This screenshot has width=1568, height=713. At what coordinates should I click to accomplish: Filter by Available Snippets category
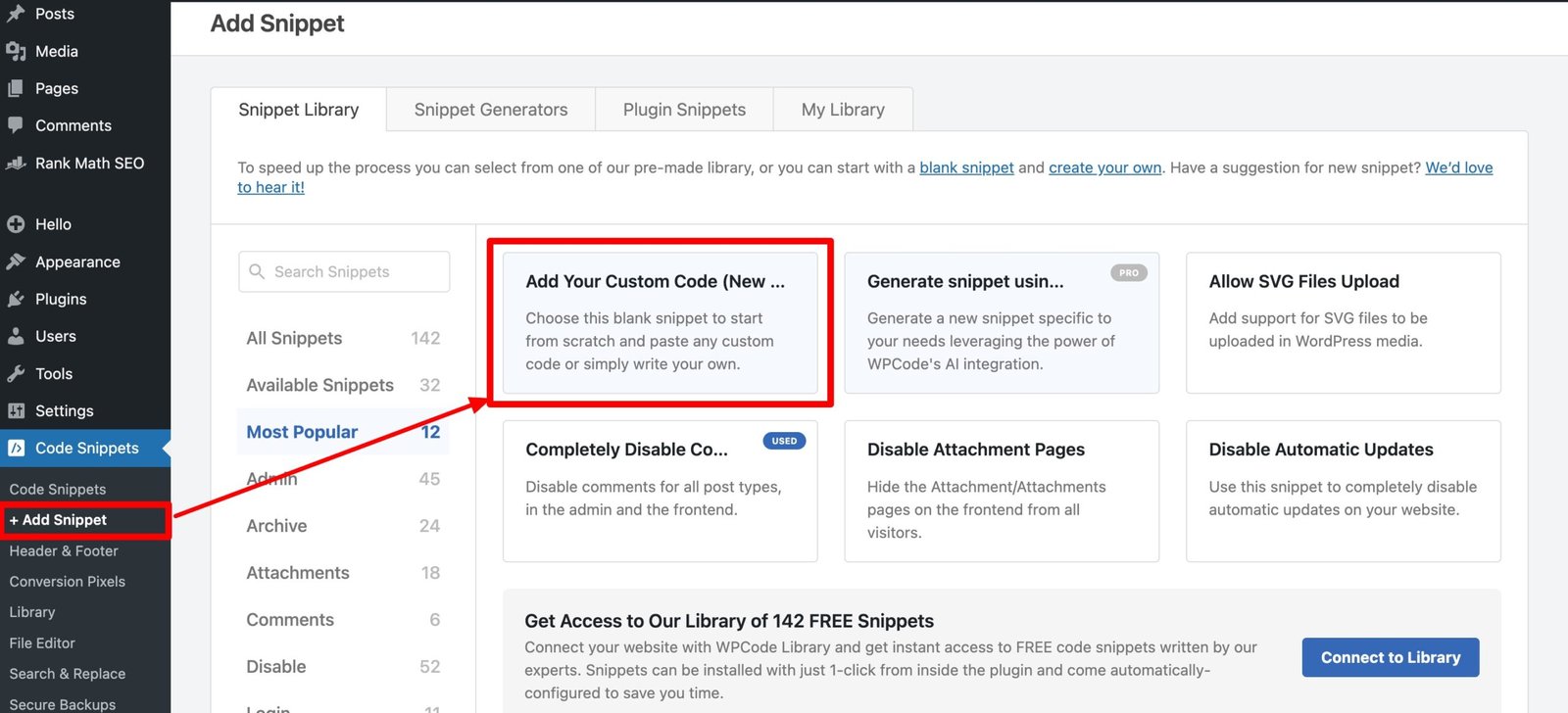(x=343, y=385)
